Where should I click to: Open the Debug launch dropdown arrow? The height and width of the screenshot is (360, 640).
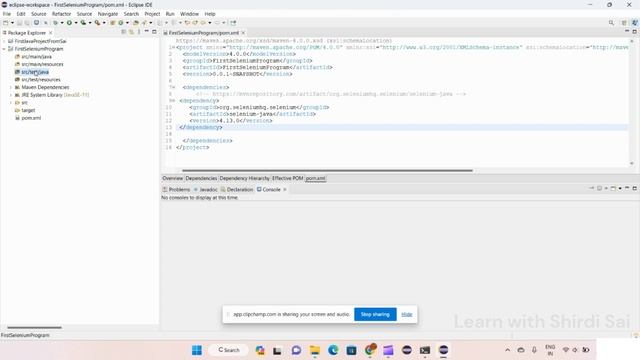point(62,23)
